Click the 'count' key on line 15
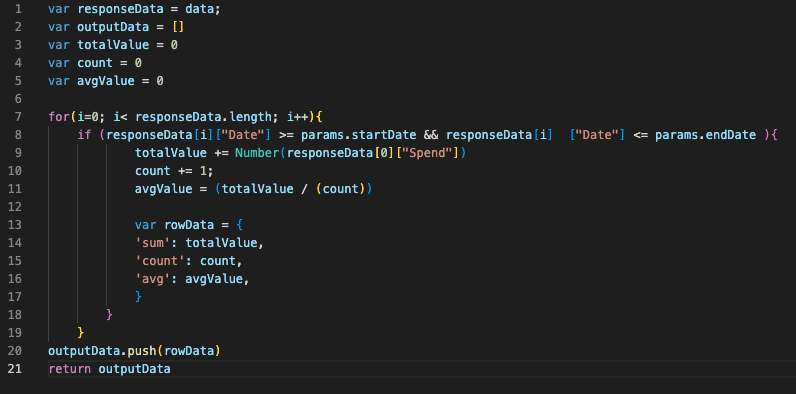Image resolution: width=796 pixels, height=394 pixels. [x=160, y=261]
